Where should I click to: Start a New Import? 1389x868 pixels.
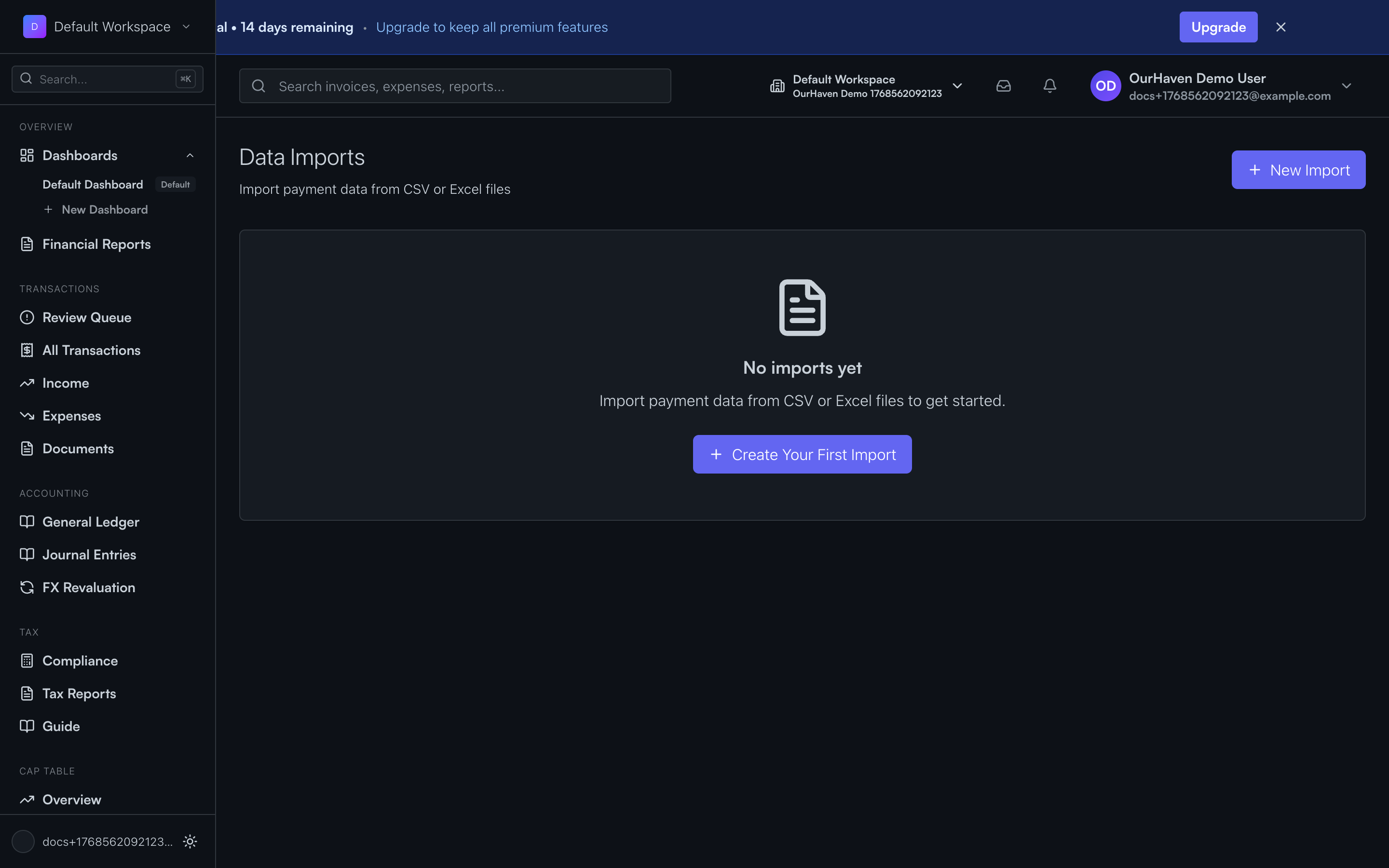[1298, 169]
